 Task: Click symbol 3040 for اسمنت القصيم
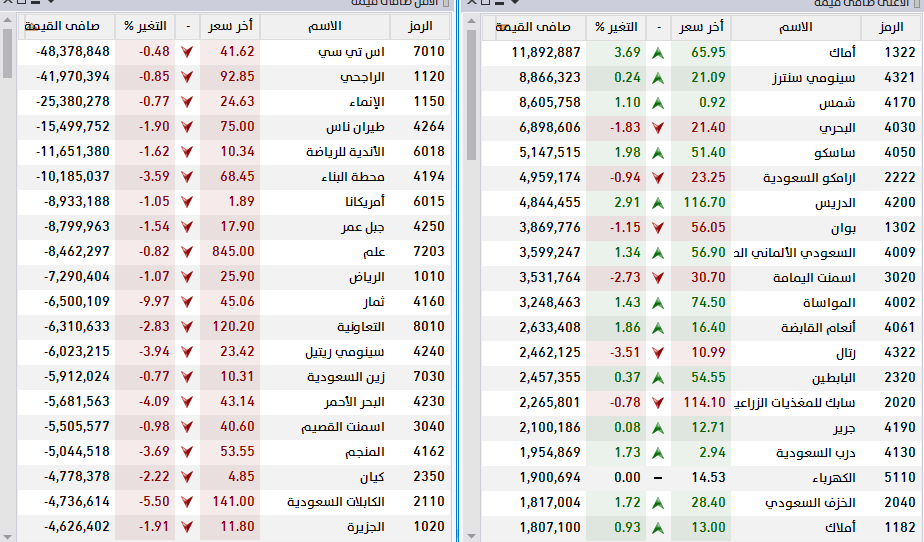(x=429, y=427)
